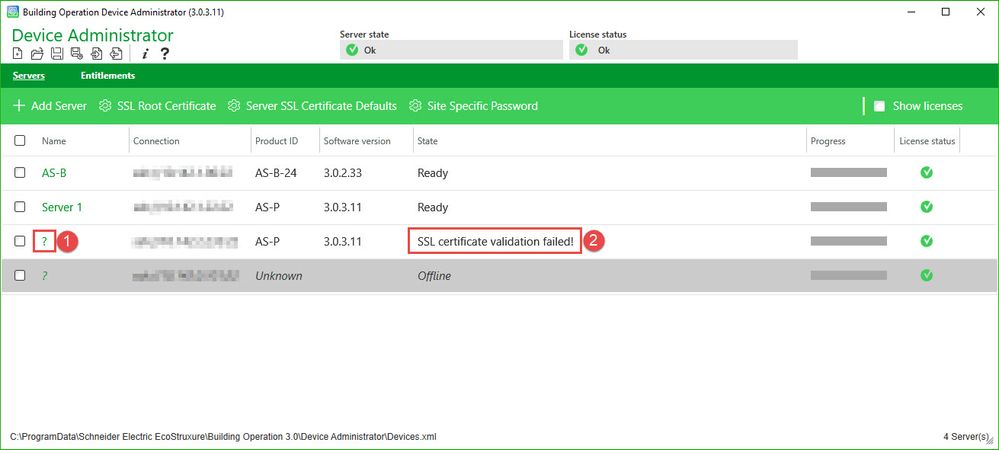Click the Unknown product ID cell
The image size is (999, 450).
pyautogui.click(x=278, y=276)
